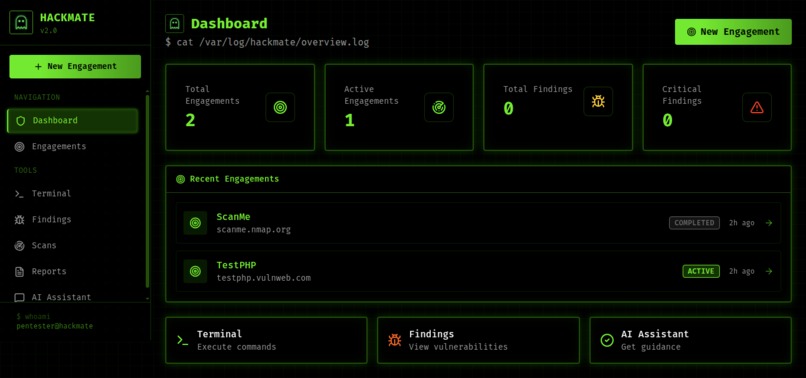
Task: Click the HackMate ghost logo in sidebar
Action: (x=21, y=23)
